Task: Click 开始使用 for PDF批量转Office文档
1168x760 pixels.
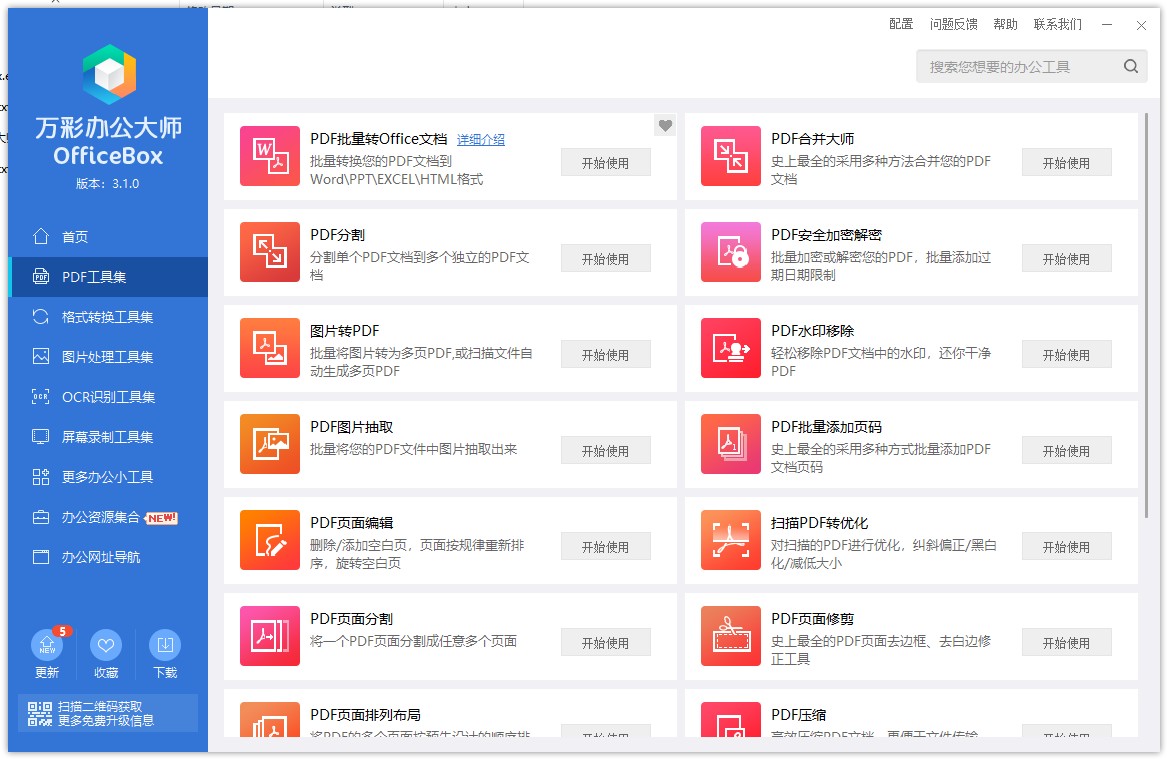Action: [606, 162]
